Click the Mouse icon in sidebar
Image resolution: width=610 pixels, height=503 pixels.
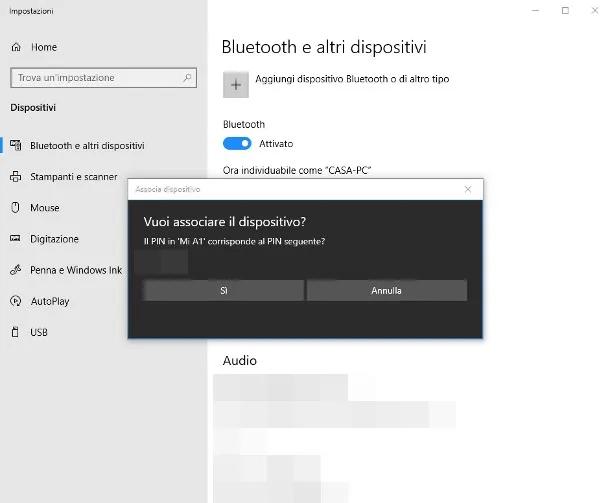click(x=15, y=207)
